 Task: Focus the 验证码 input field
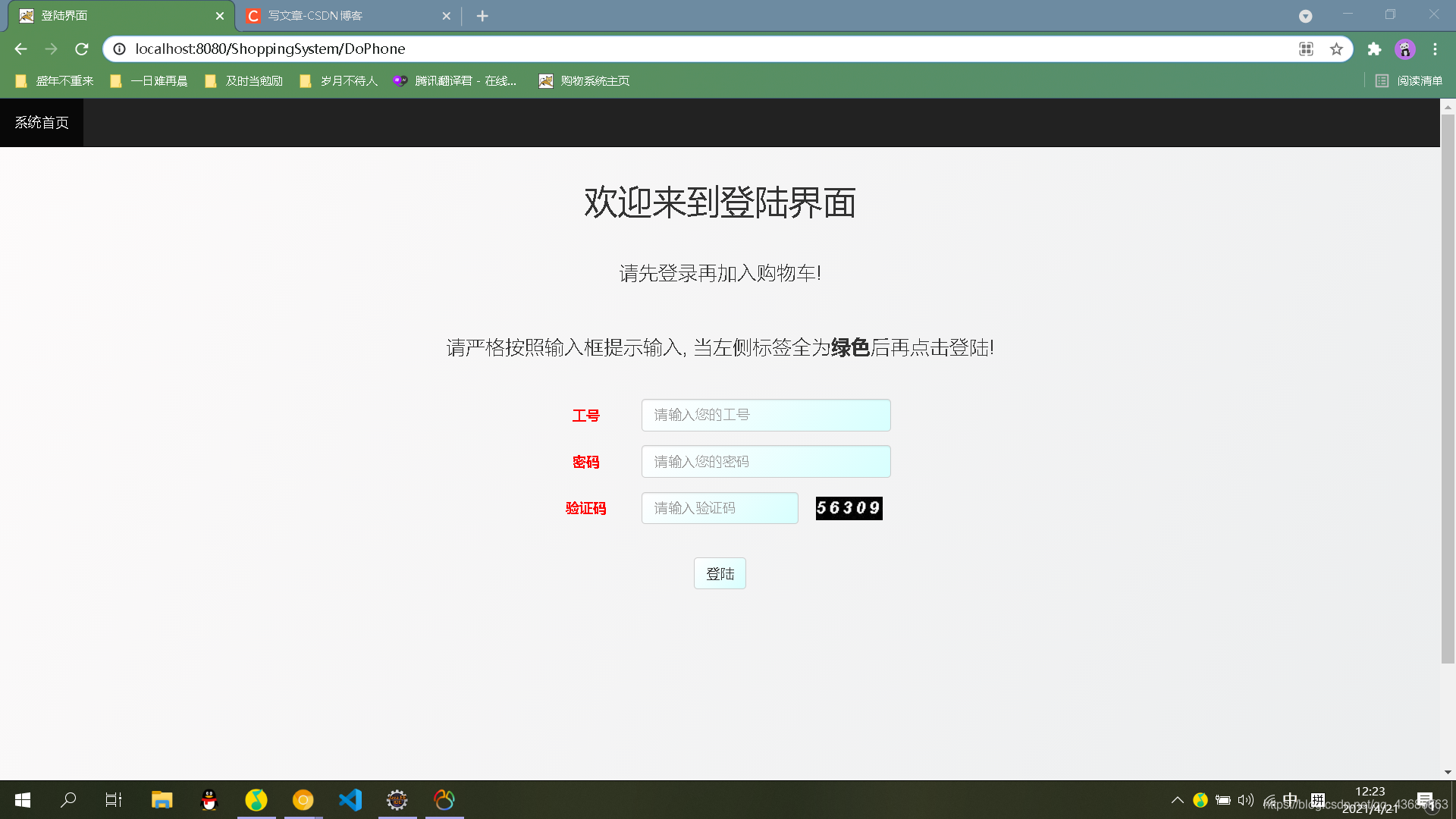pos(720,508)
